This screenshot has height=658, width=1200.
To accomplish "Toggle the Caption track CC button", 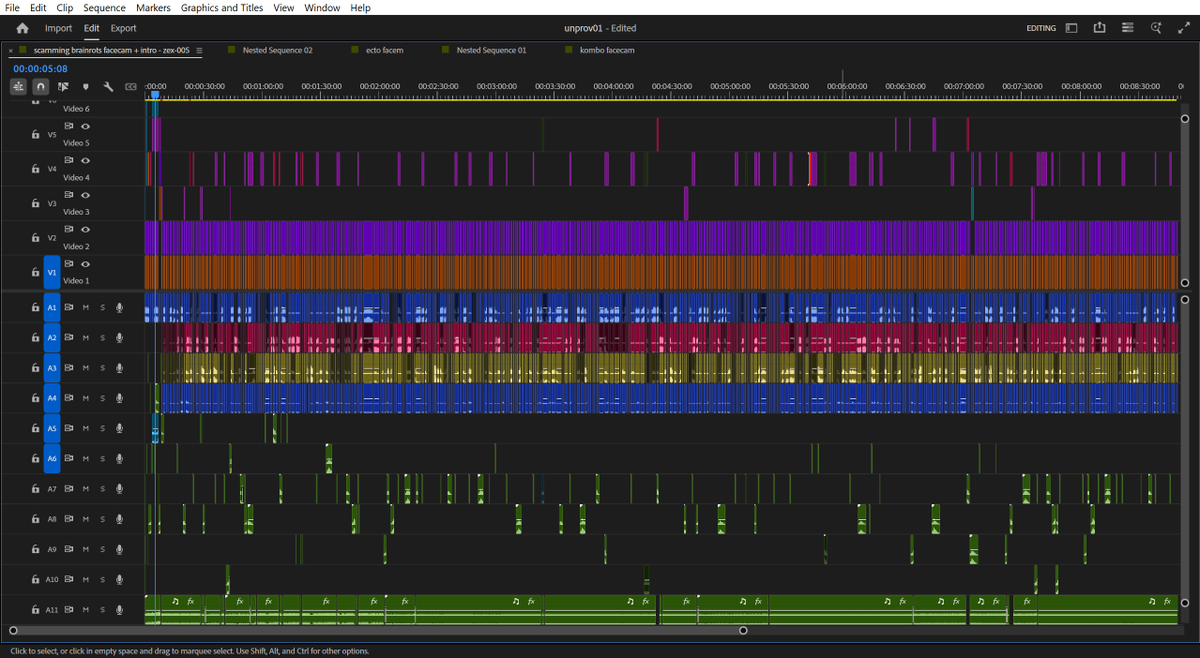I will pyautogui.click(x=130, y=87).
